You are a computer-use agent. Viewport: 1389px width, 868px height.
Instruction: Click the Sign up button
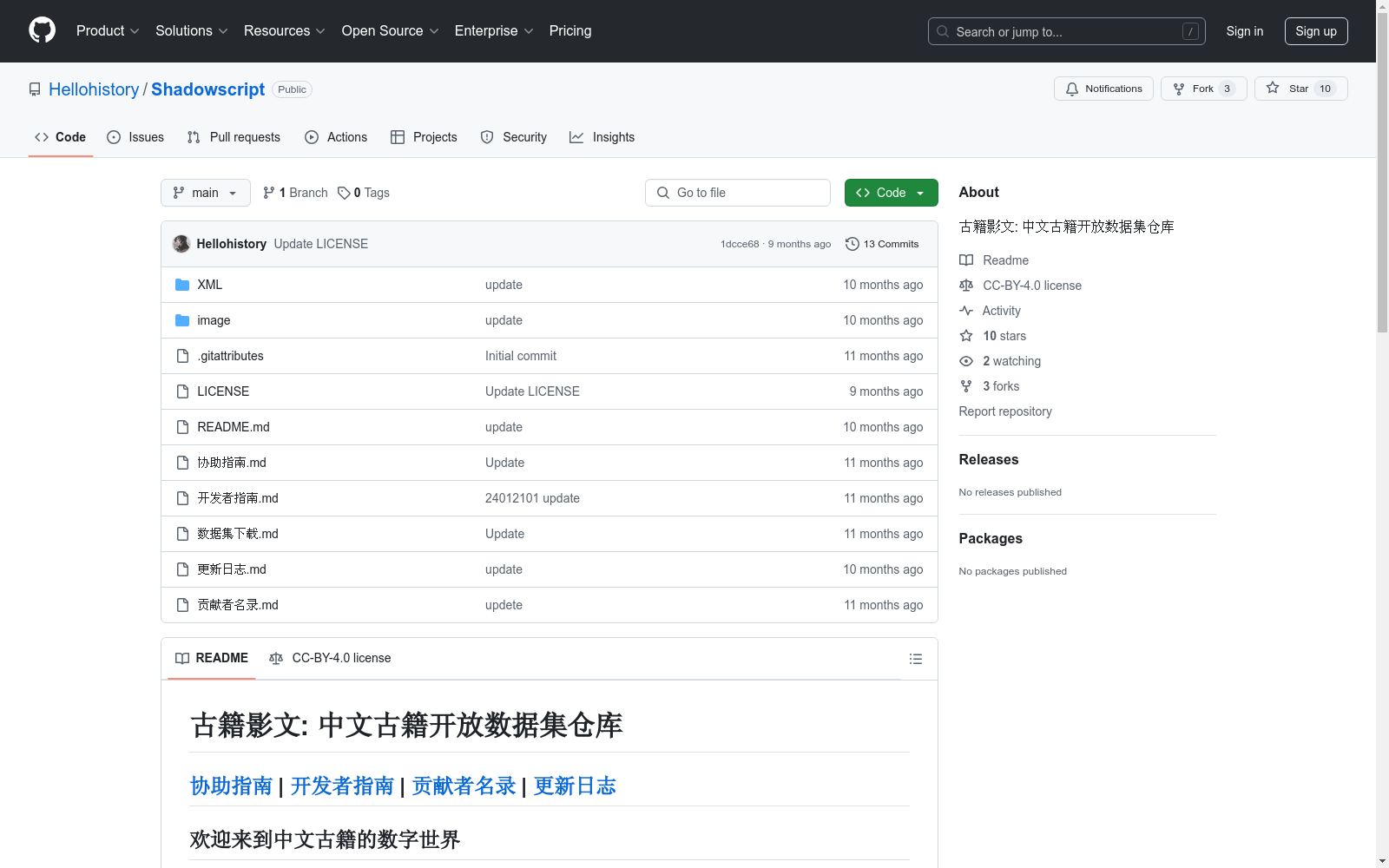click(x=1316, y=31)
